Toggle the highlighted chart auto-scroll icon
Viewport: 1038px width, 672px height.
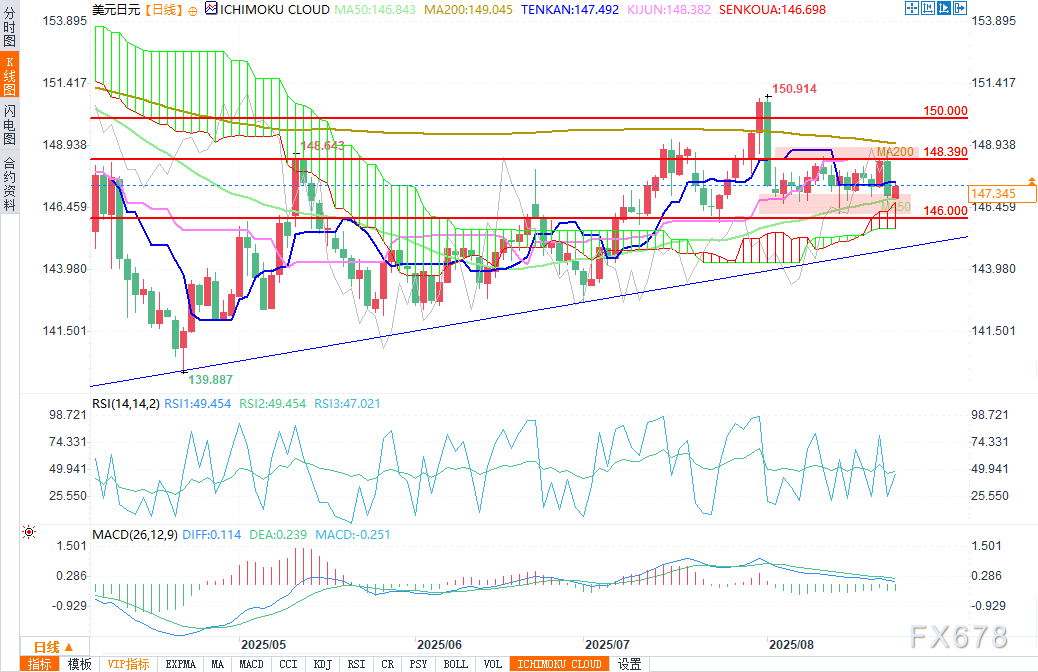[x=942, y=8]
